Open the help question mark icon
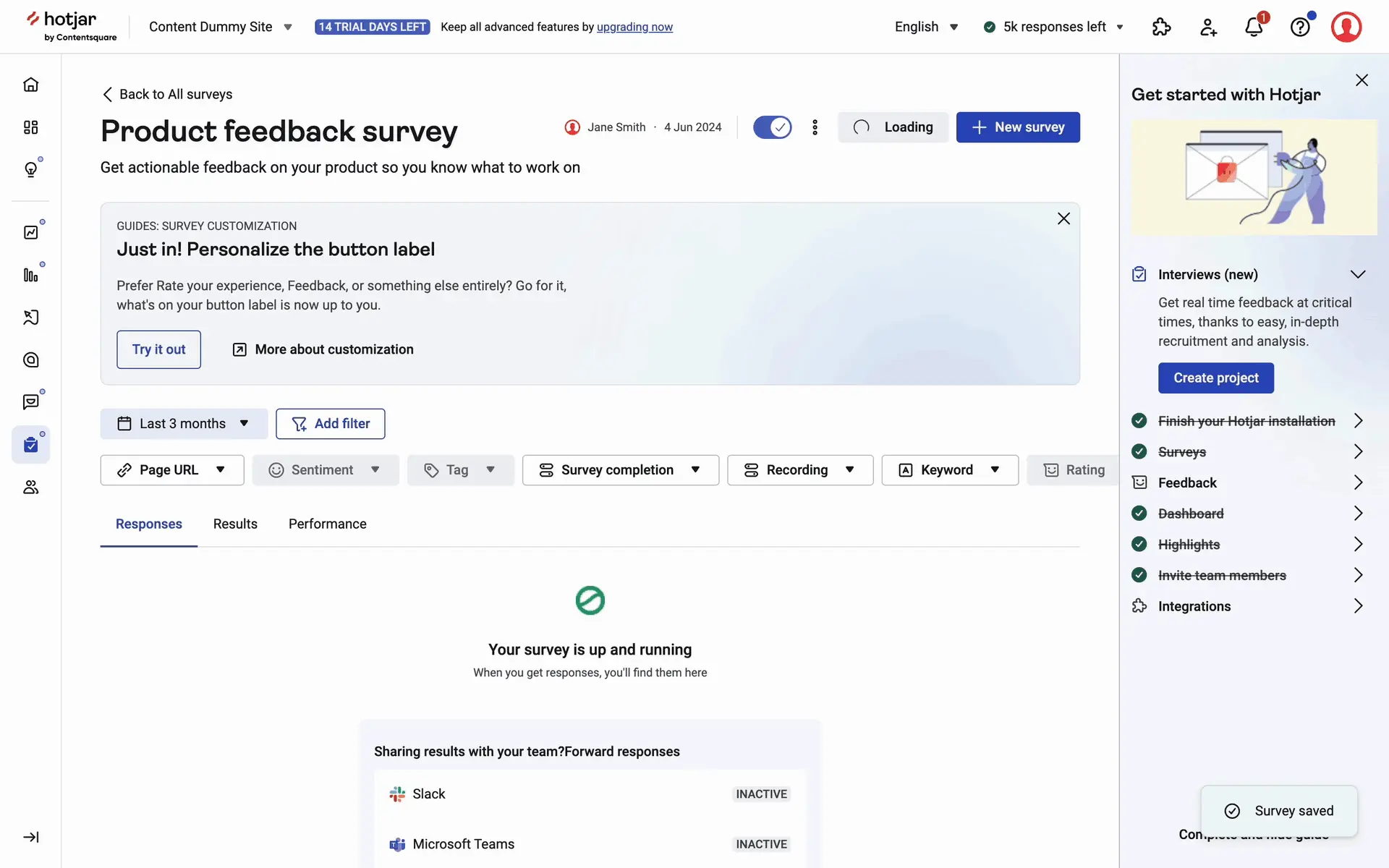Screen dimensions: 1389x868 point(1300,27)
